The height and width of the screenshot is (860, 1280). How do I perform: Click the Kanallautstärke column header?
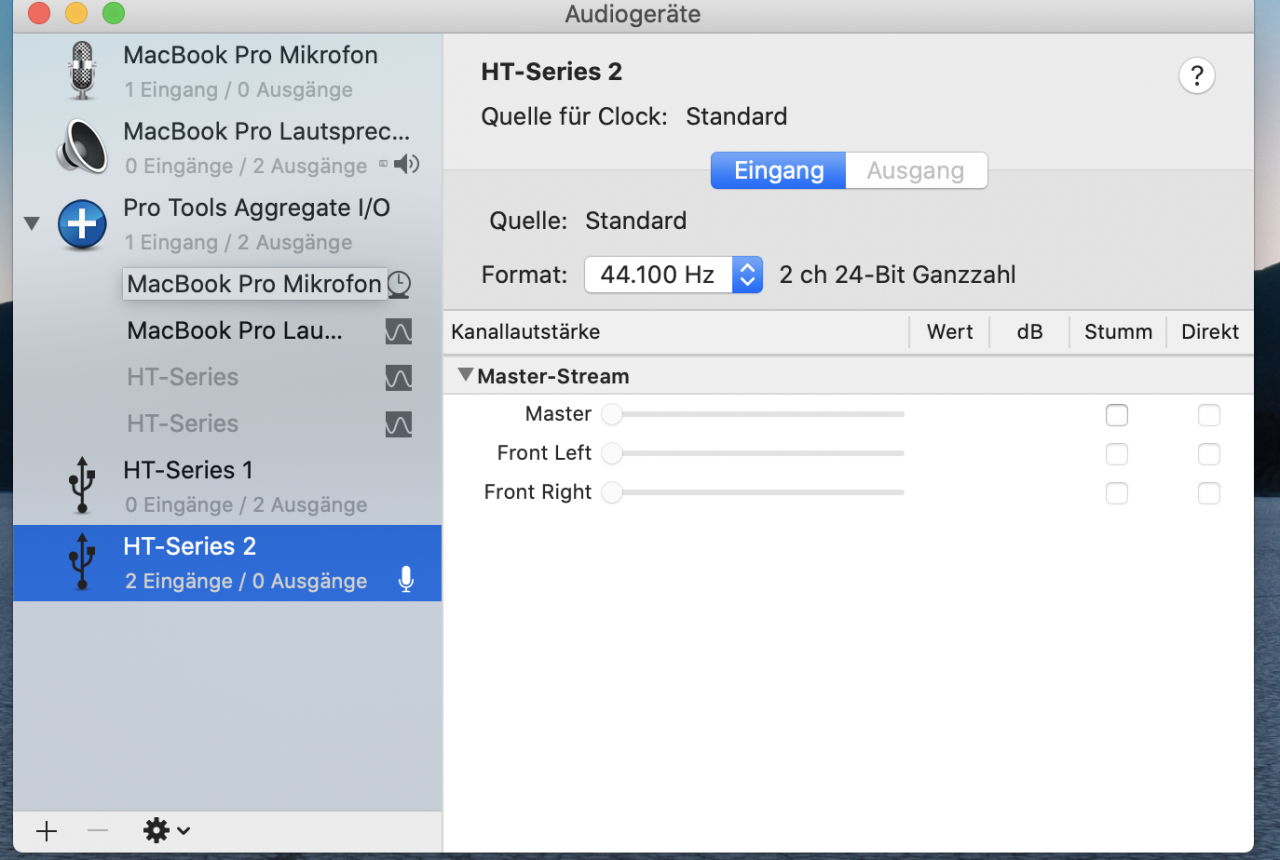click(676, 332)
